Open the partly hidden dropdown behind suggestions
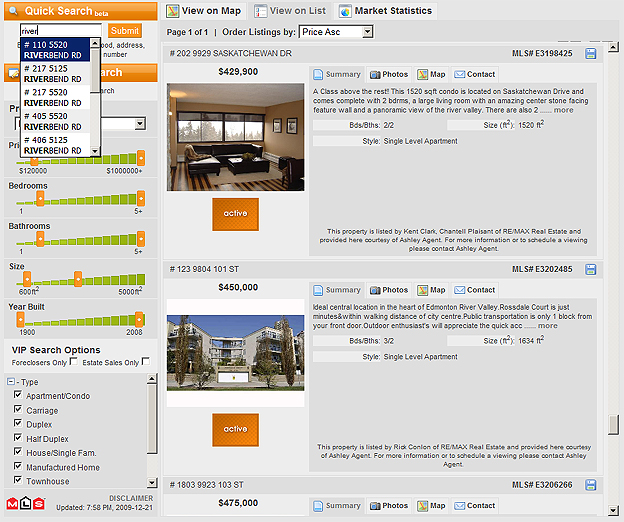This screenshot has width=624, height=522. point(139,124)
